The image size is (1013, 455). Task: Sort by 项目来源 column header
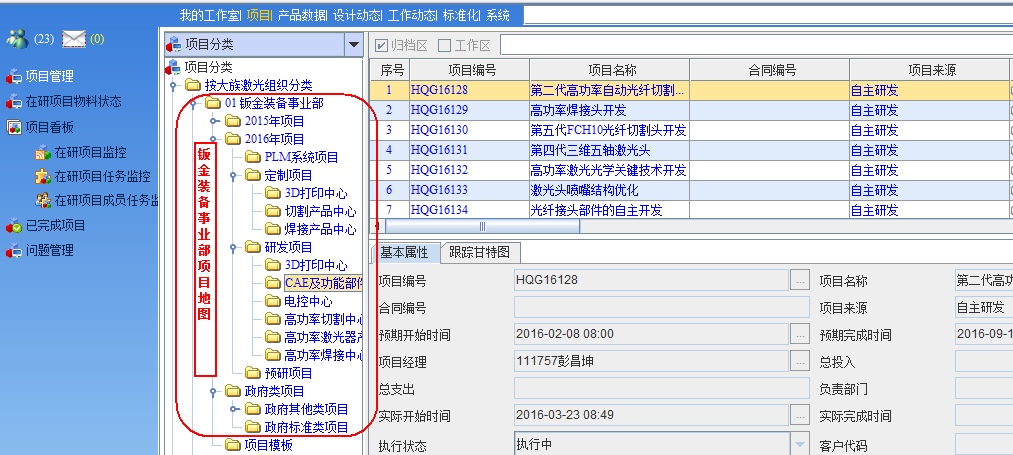tap(929, 70)
